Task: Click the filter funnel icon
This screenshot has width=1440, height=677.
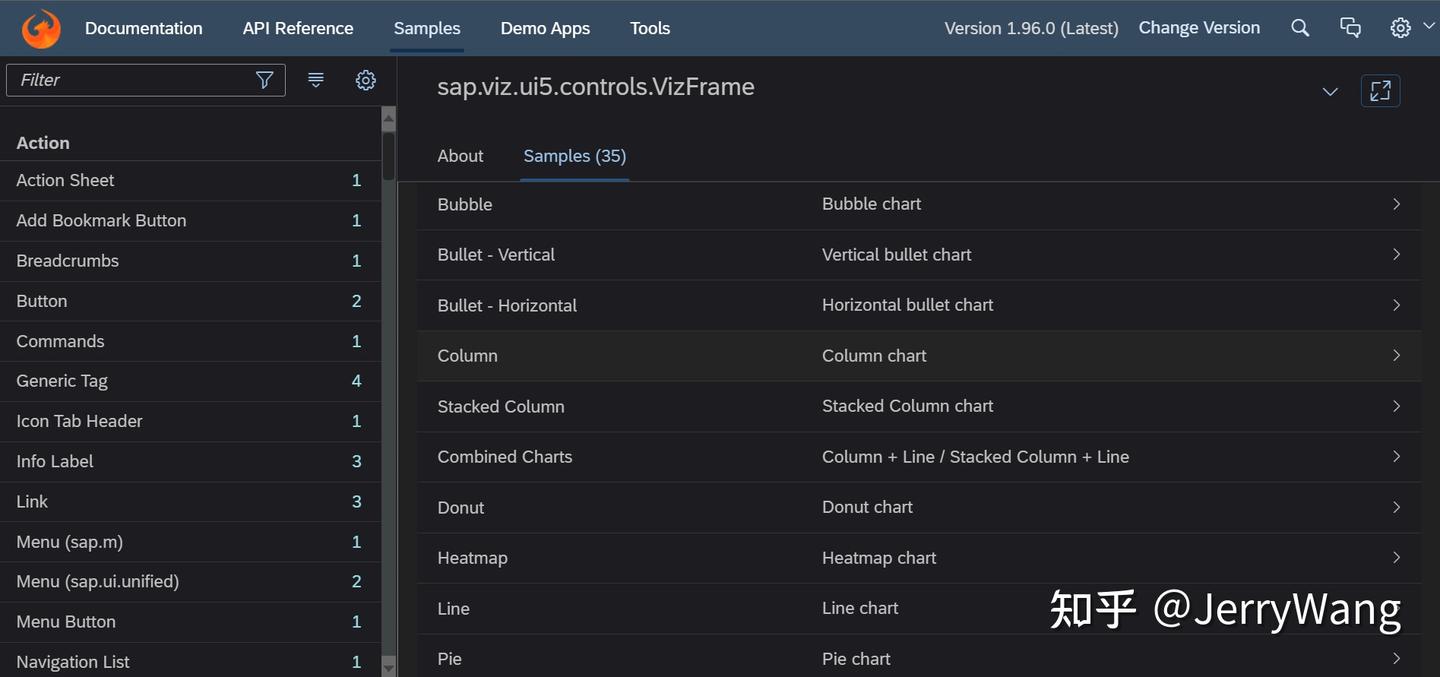Action: pos(265,80)
